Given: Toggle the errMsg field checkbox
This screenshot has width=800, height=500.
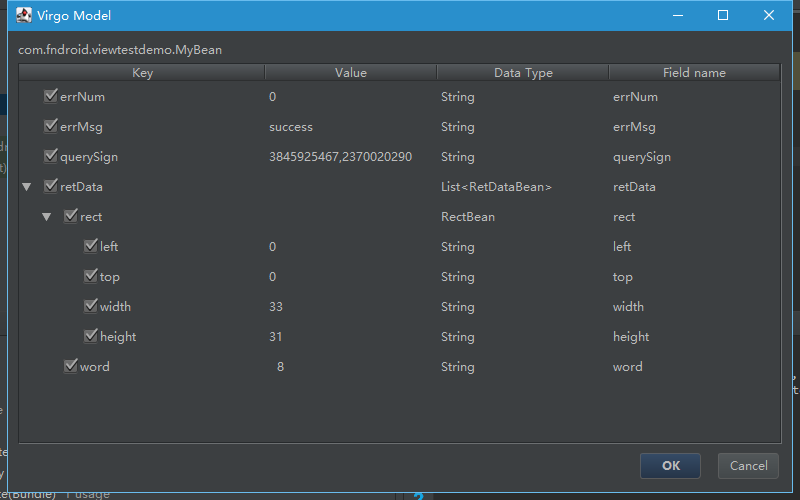Looking at the screenshot, I should coord(51,127).
